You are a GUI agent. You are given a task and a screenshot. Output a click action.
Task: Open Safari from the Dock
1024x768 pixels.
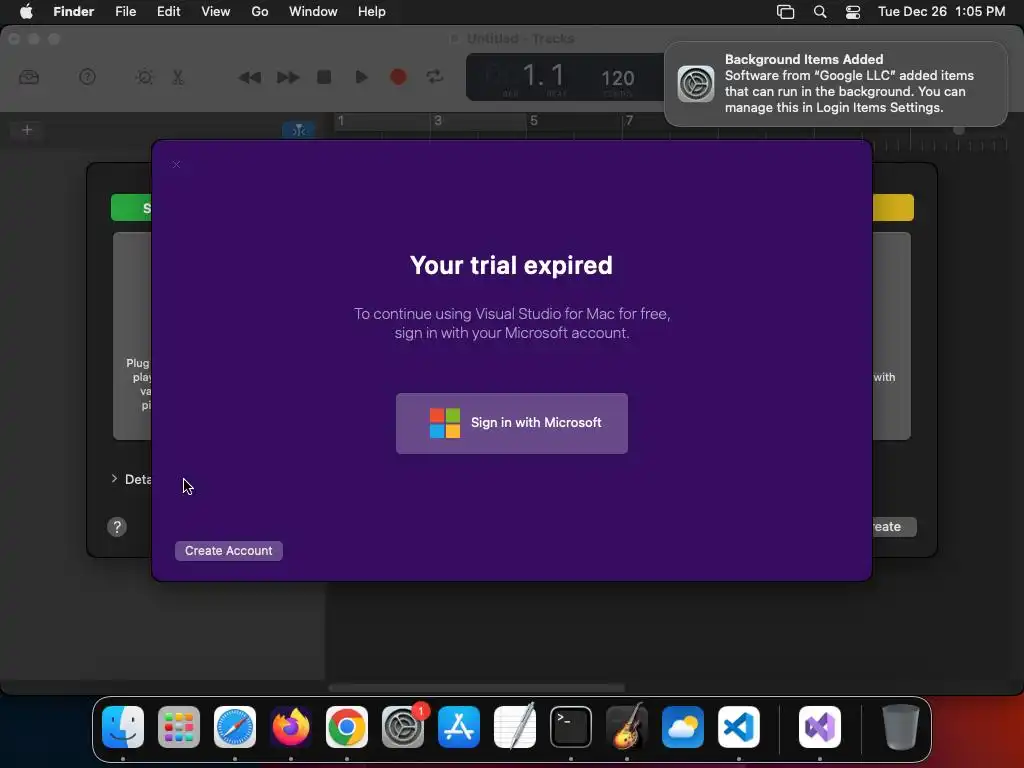coord(235,727)
